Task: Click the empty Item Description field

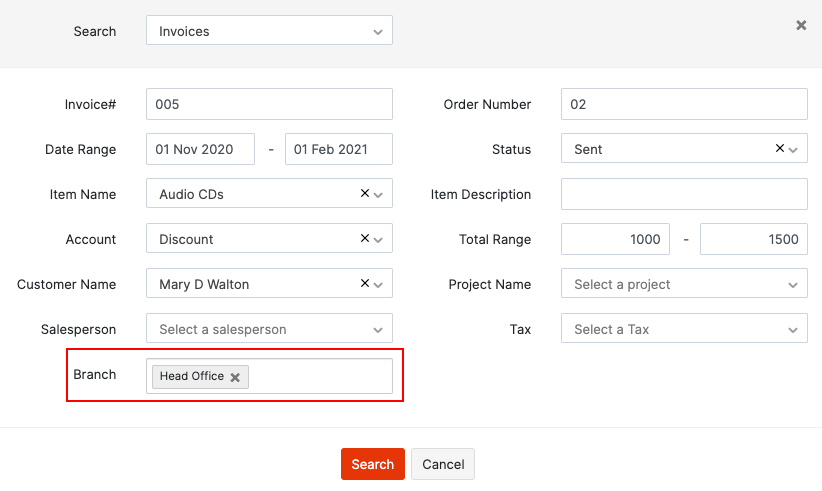Action: [x=684, y=194]
